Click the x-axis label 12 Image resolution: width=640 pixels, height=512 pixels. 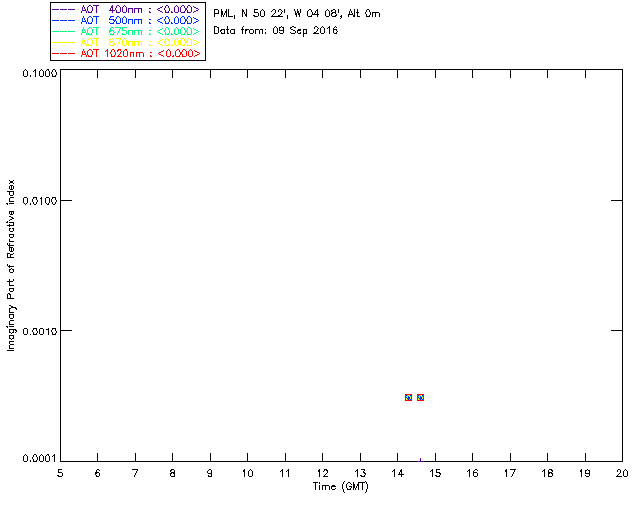point(322,473)
